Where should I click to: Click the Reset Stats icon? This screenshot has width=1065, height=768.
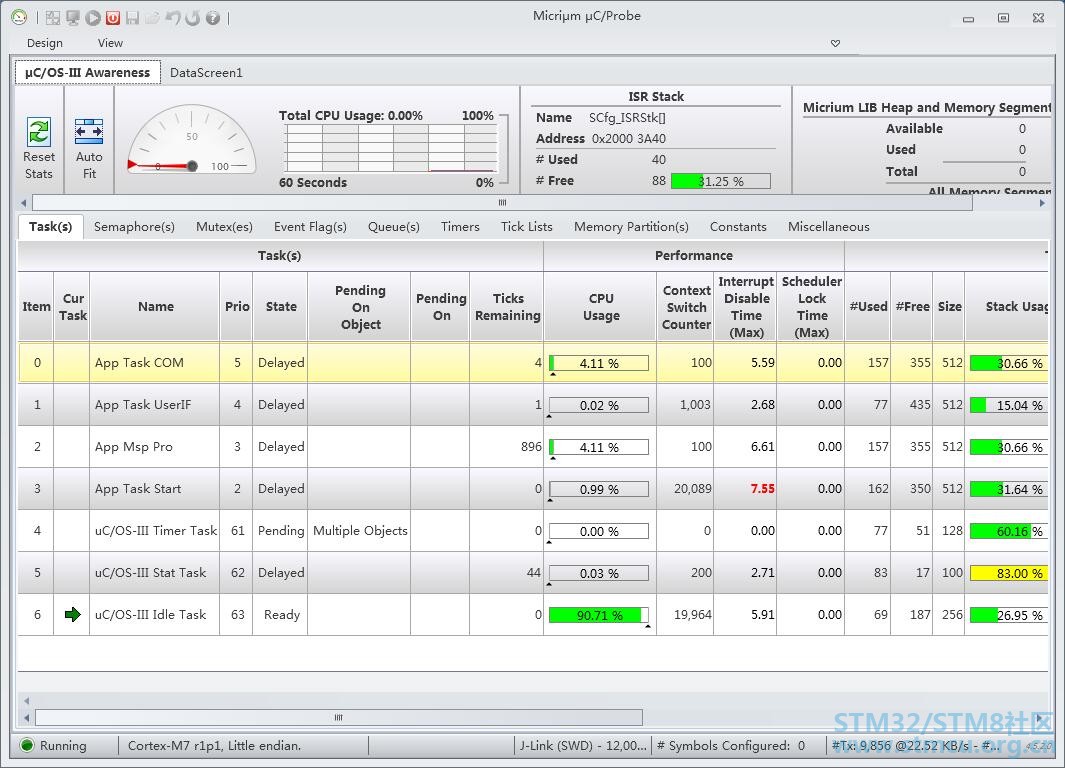pos(39,132)
